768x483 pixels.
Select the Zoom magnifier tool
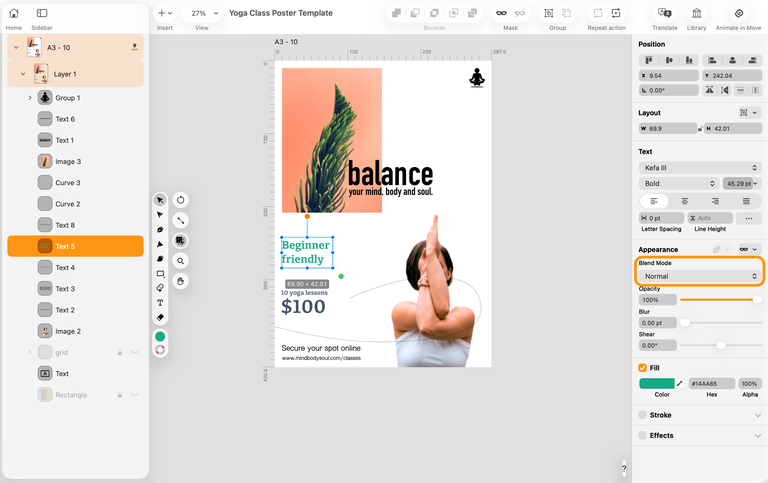click(x=181, y=261)
